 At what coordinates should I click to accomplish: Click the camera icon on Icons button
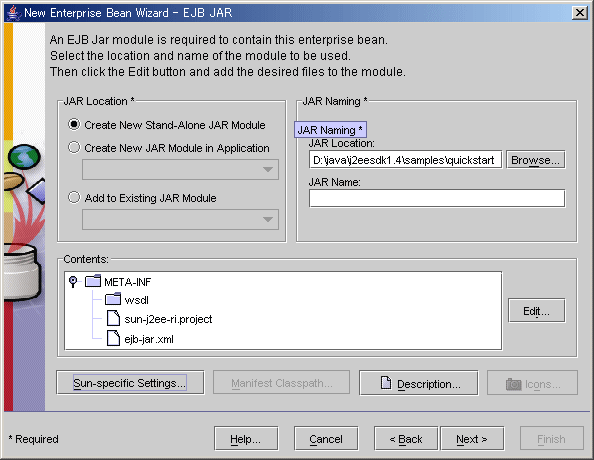513,384
